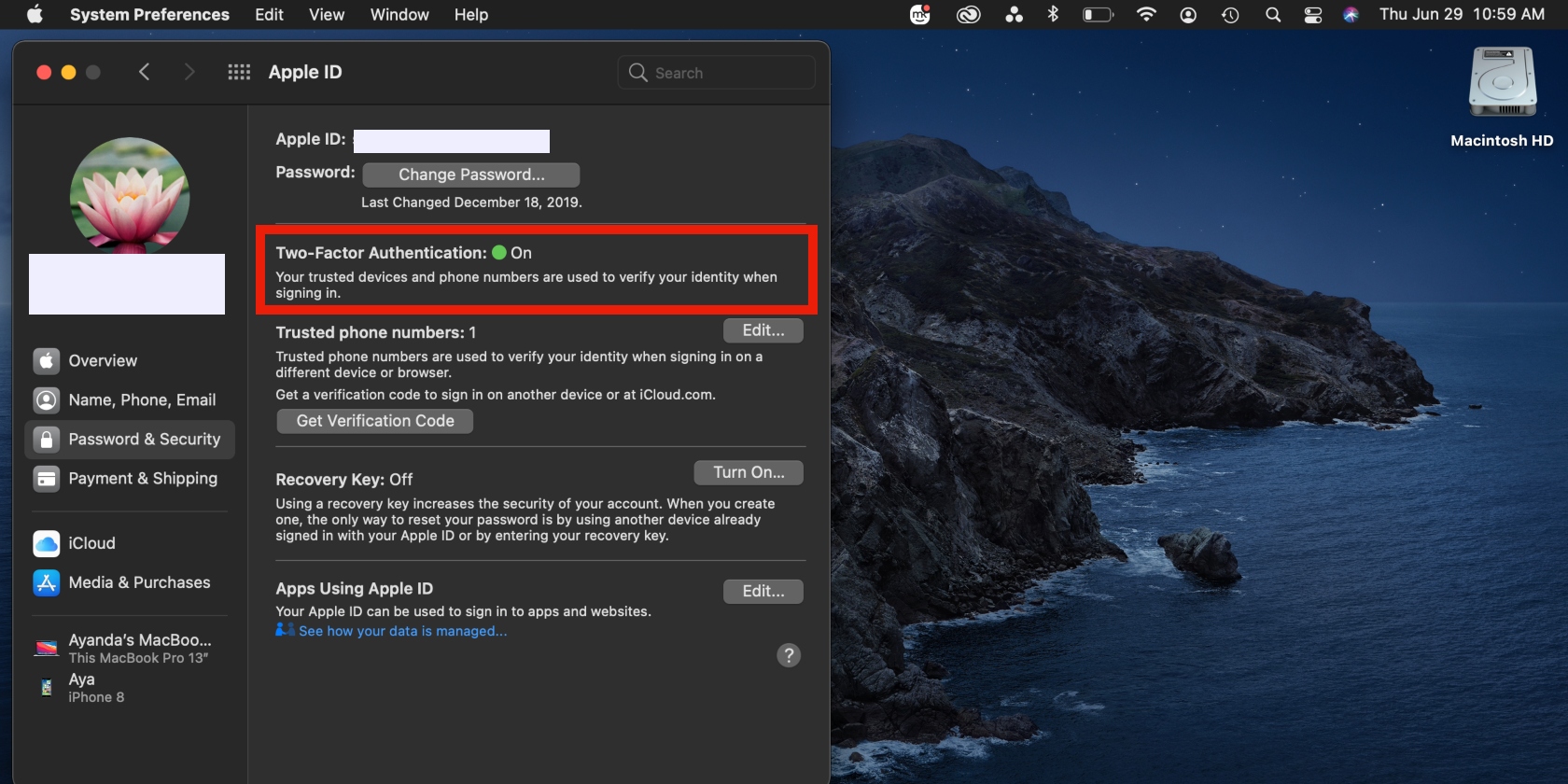Image resolution: width=1568 pixels, height=784 pixels.
Task: Launch Siri from the menu bar
Action: [1351, 15]
